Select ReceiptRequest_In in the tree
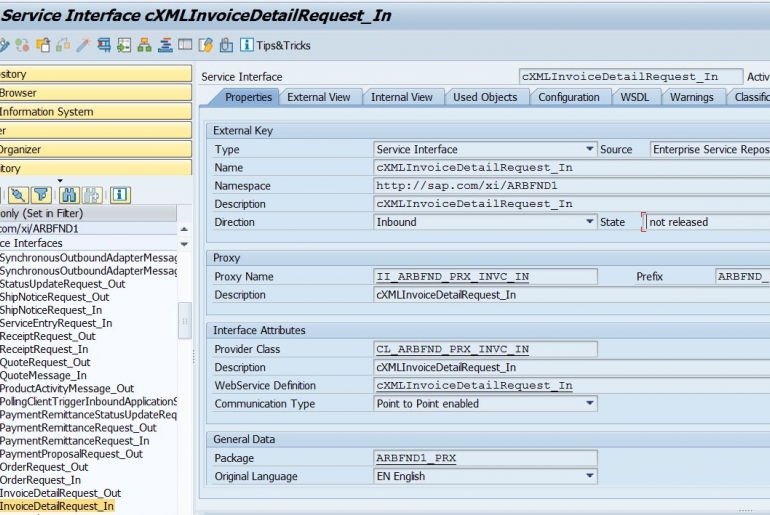The width and height of the screenshot is (770, 515). click(x=44, y=349)
